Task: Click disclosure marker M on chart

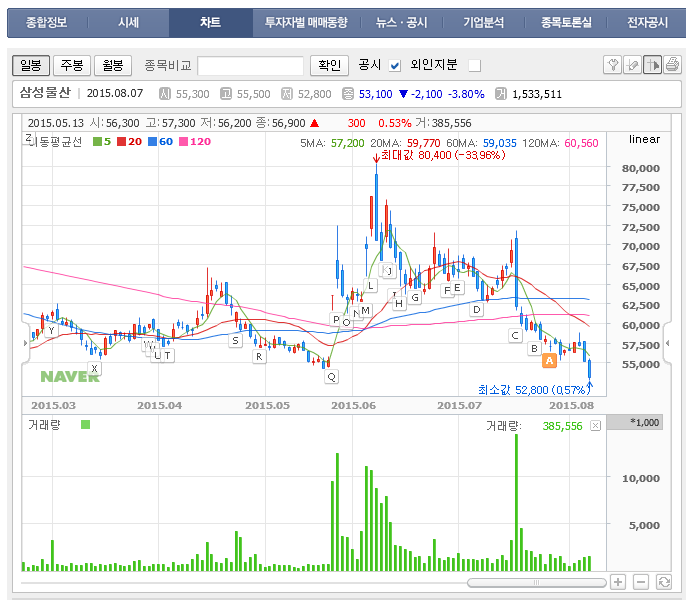Action: coord(366,310)
